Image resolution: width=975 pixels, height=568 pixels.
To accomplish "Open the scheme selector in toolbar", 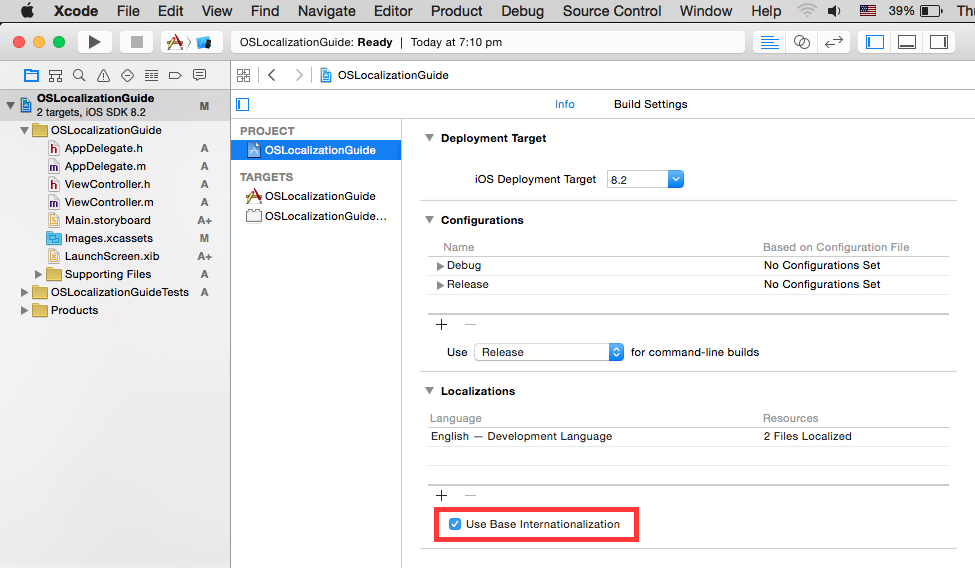I will click(192, 42).
